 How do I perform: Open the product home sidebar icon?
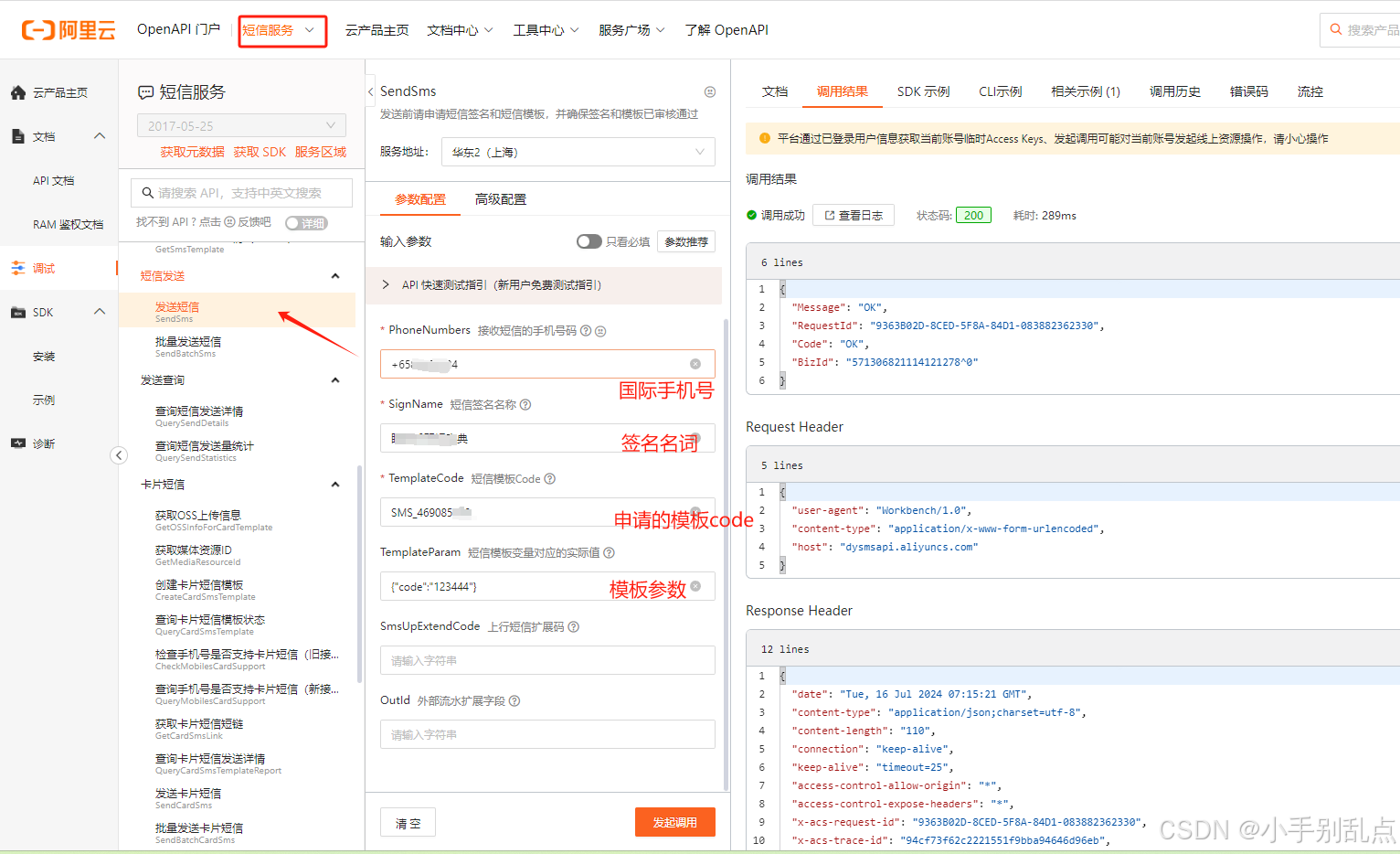(18, 92)
